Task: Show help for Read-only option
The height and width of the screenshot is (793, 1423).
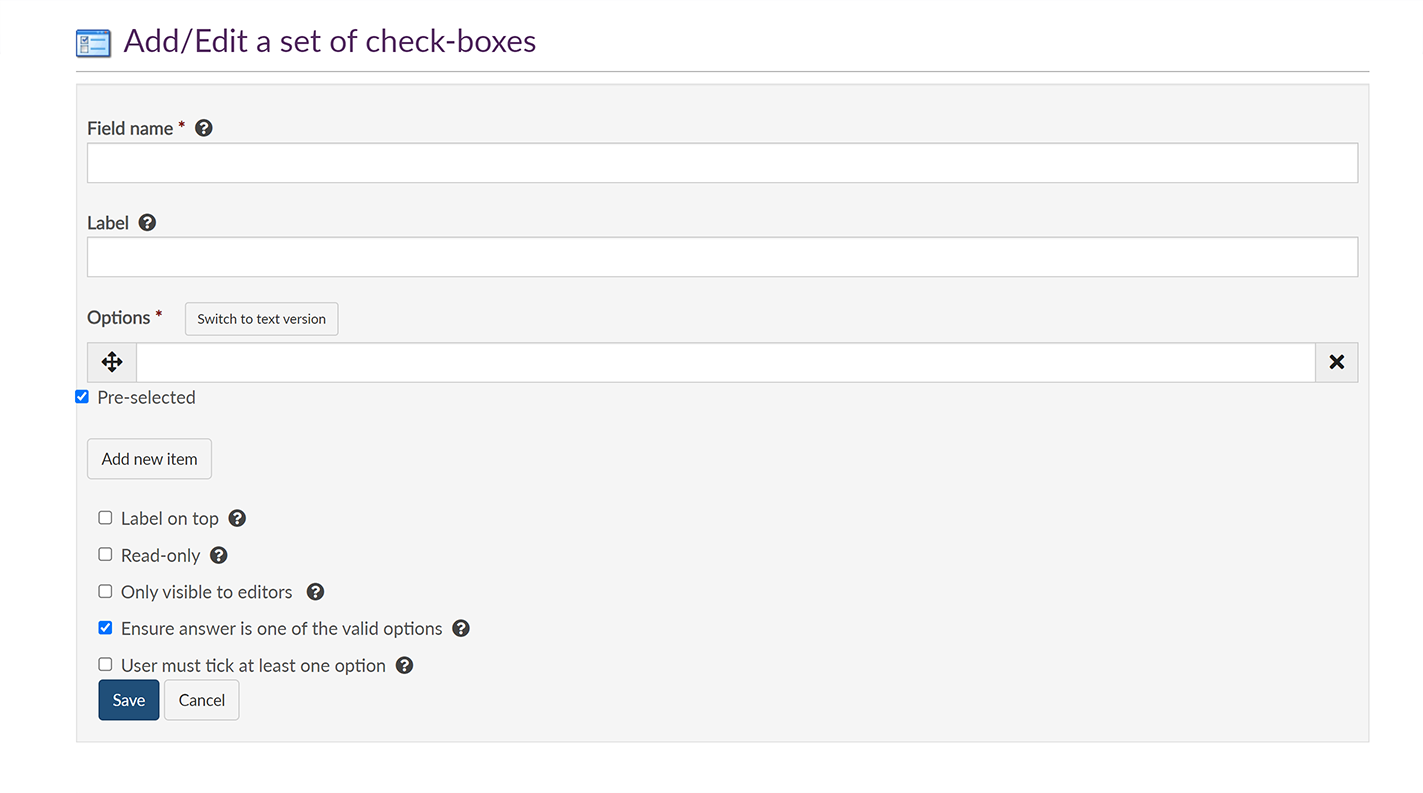Action: (x=219, y=555)
